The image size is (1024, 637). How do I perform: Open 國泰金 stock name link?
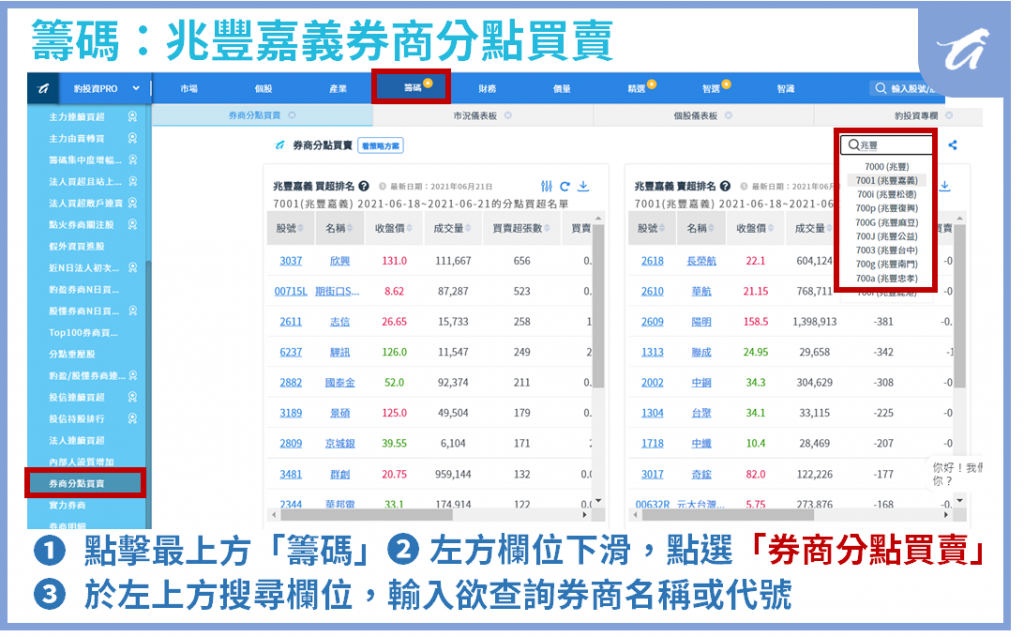340,382
